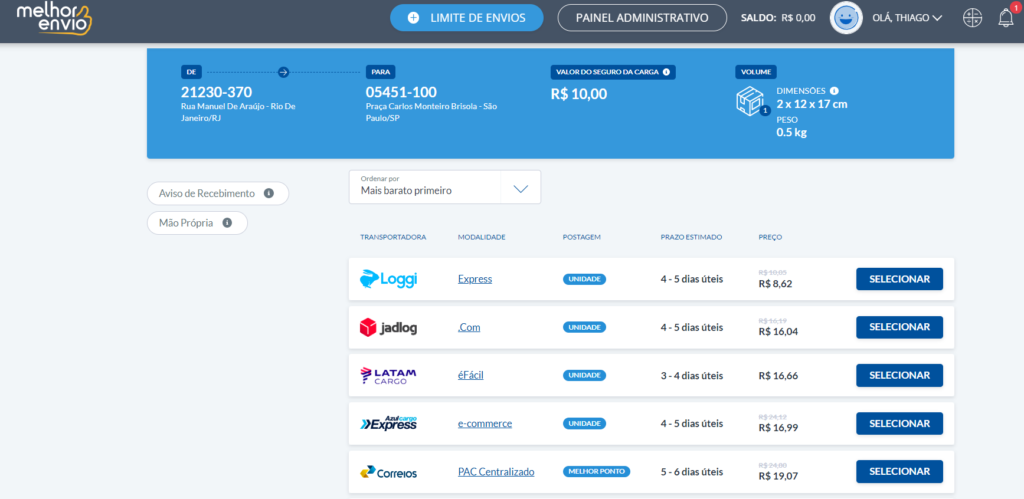
Task: Click info icon beside Valor do Seguro da Carga
Action: pyautogui.click(x=666, y=72)
